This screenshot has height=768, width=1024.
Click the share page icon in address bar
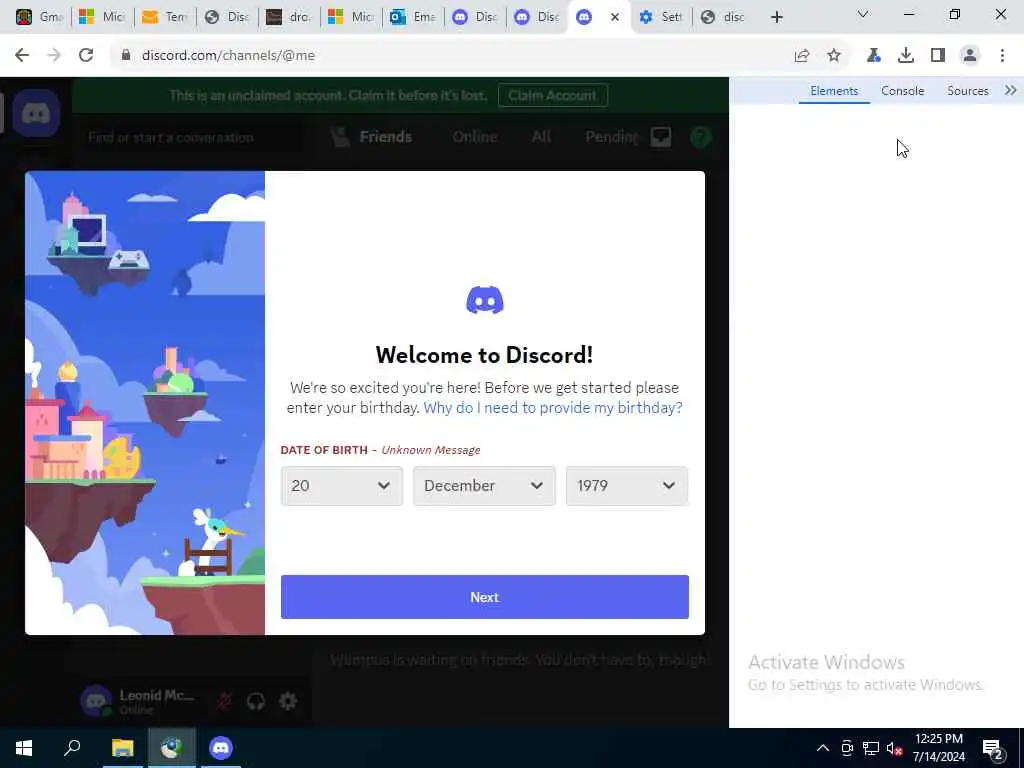[x=802, y=56]
